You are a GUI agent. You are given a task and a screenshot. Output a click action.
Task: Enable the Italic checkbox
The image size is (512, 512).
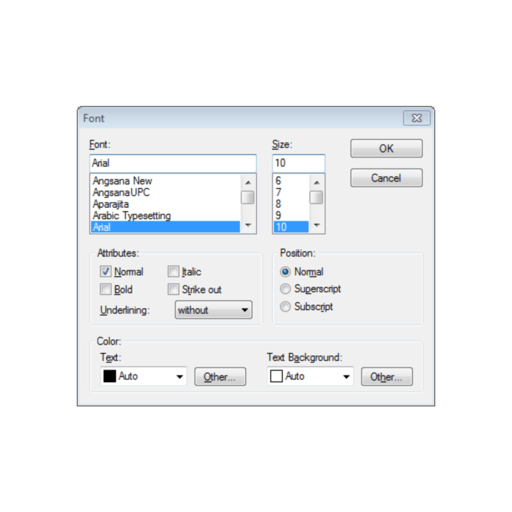coord(173,271)
